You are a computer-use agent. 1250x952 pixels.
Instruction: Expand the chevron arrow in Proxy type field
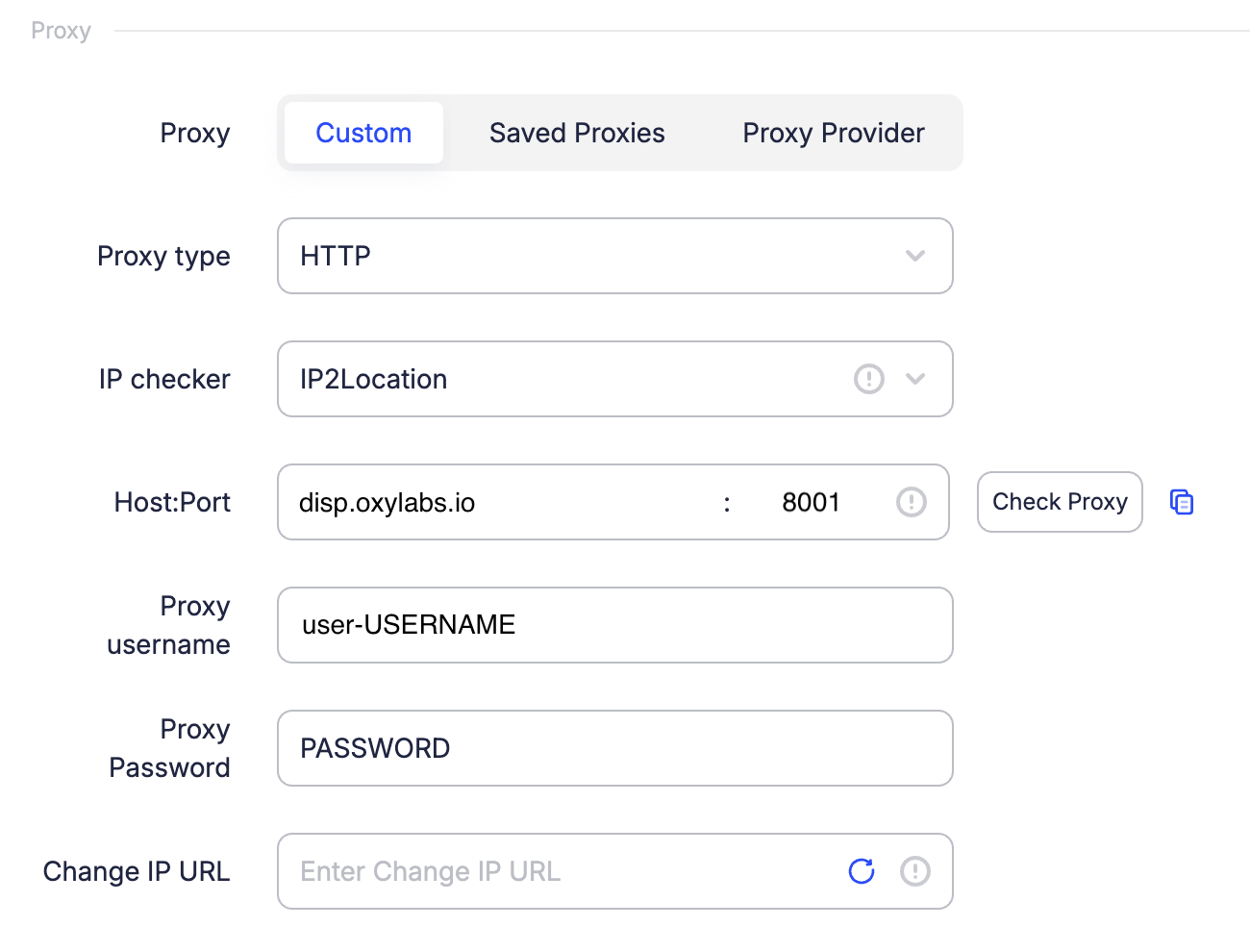tap(915, 256)
